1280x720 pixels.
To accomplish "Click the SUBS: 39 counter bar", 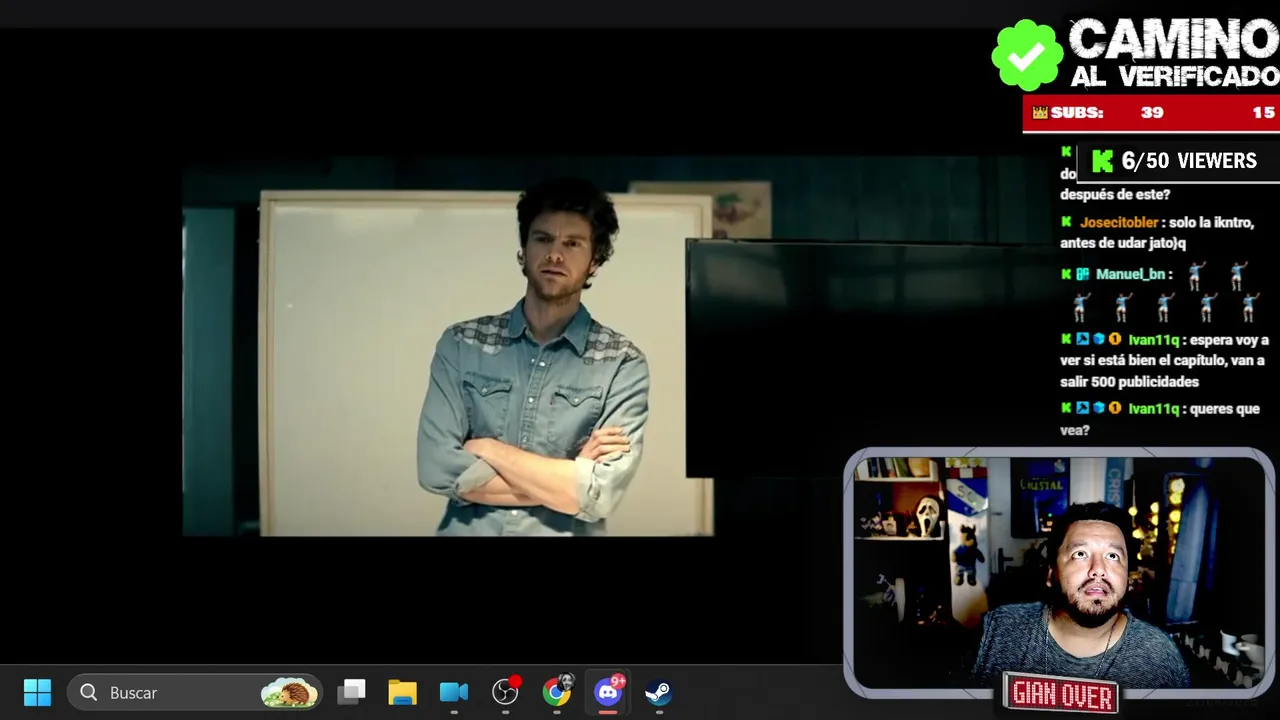I will click(x=1151, y=113).
